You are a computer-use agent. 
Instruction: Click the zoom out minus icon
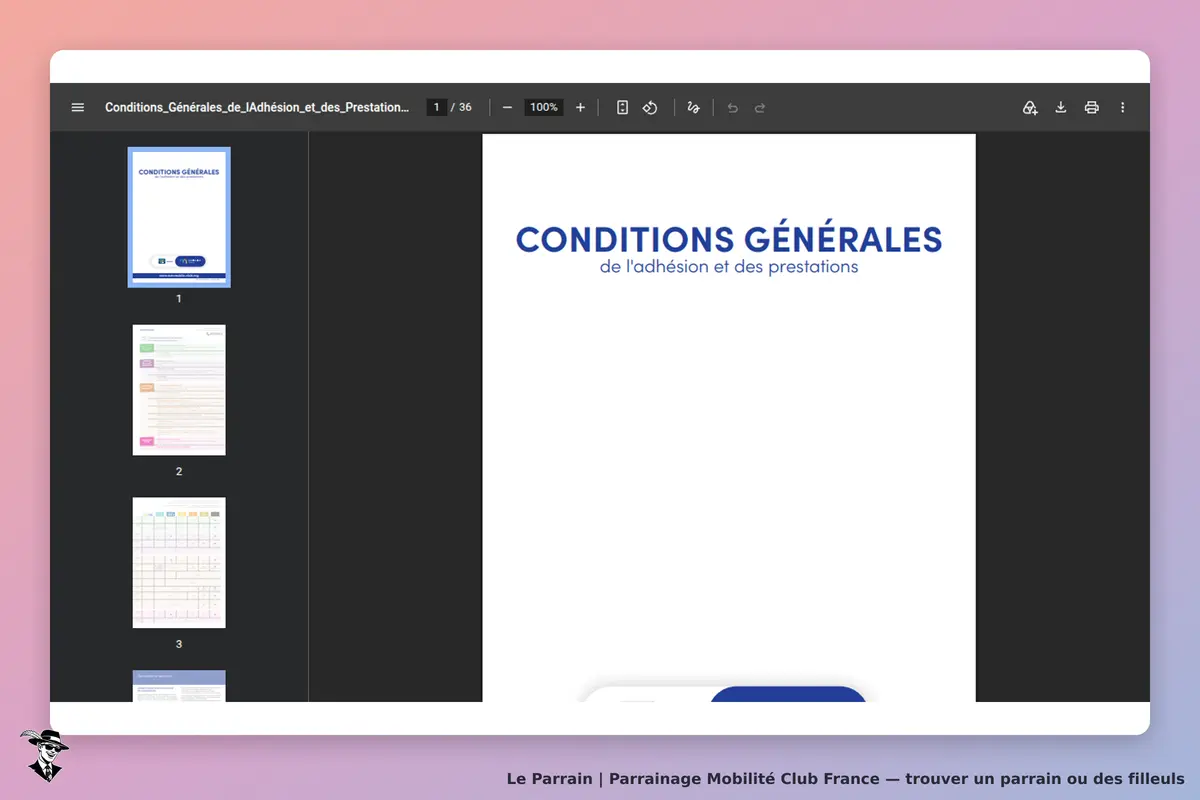[x=507, y=107]
